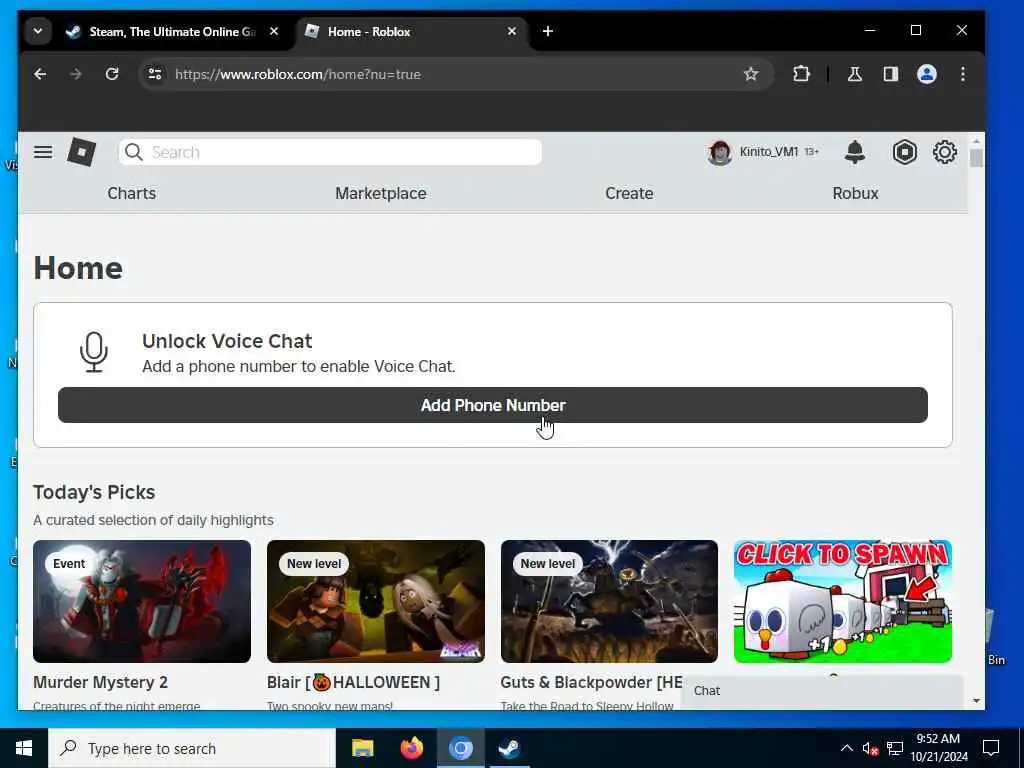
Task: Open the Windows Start menu
Action: 24,748
